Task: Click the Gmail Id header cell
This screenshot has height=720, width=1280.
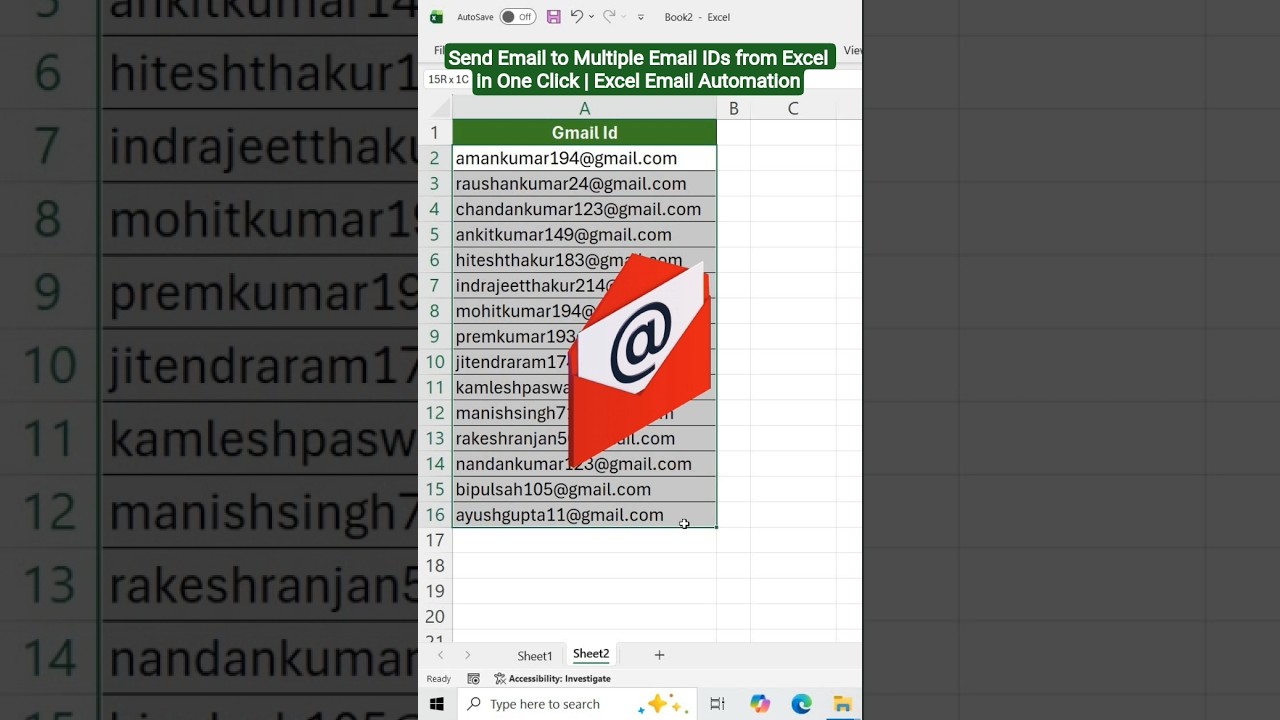Action: tap(584, 132)
